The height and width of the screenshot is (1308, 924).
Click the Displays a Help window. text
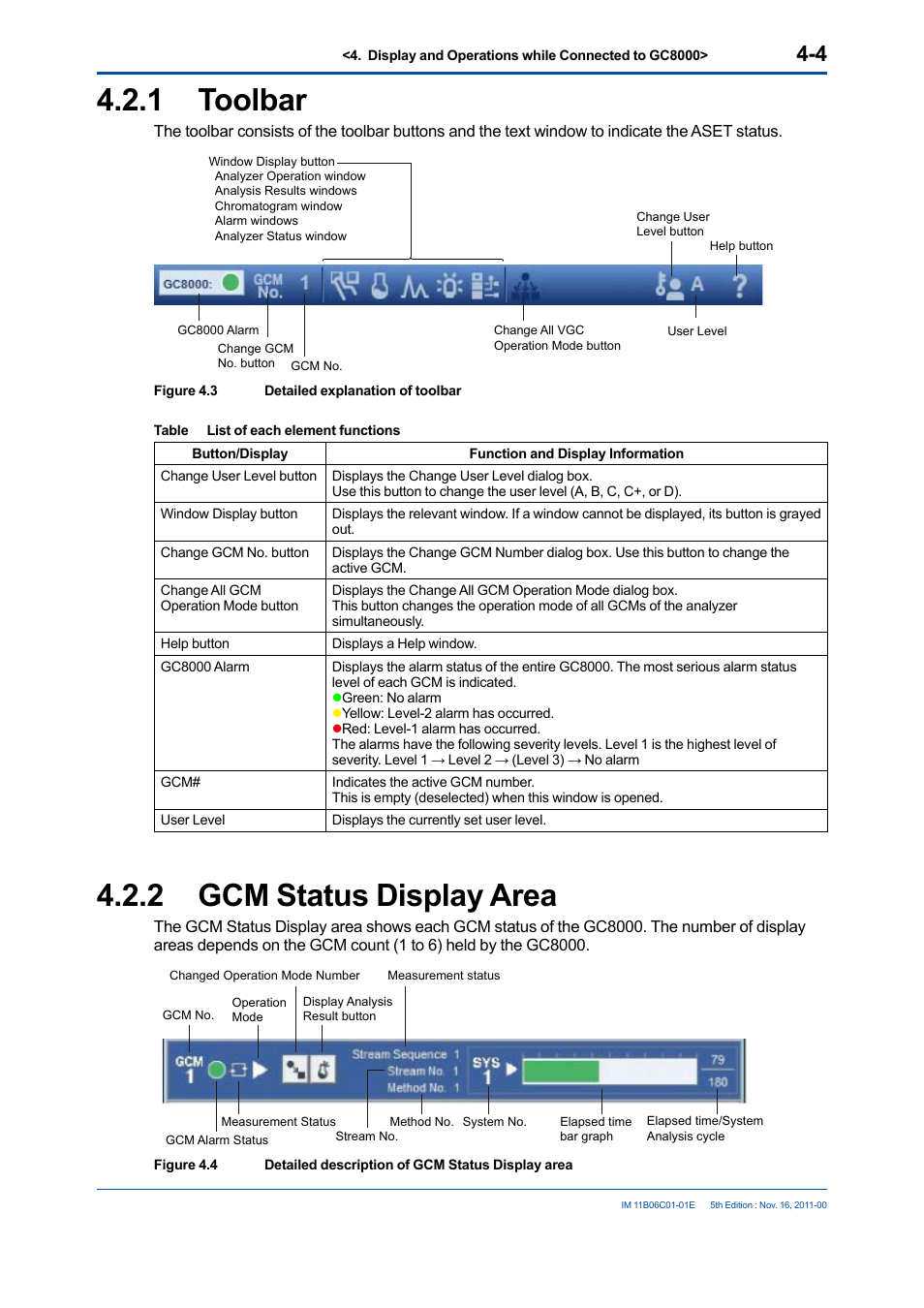point(405,643)
